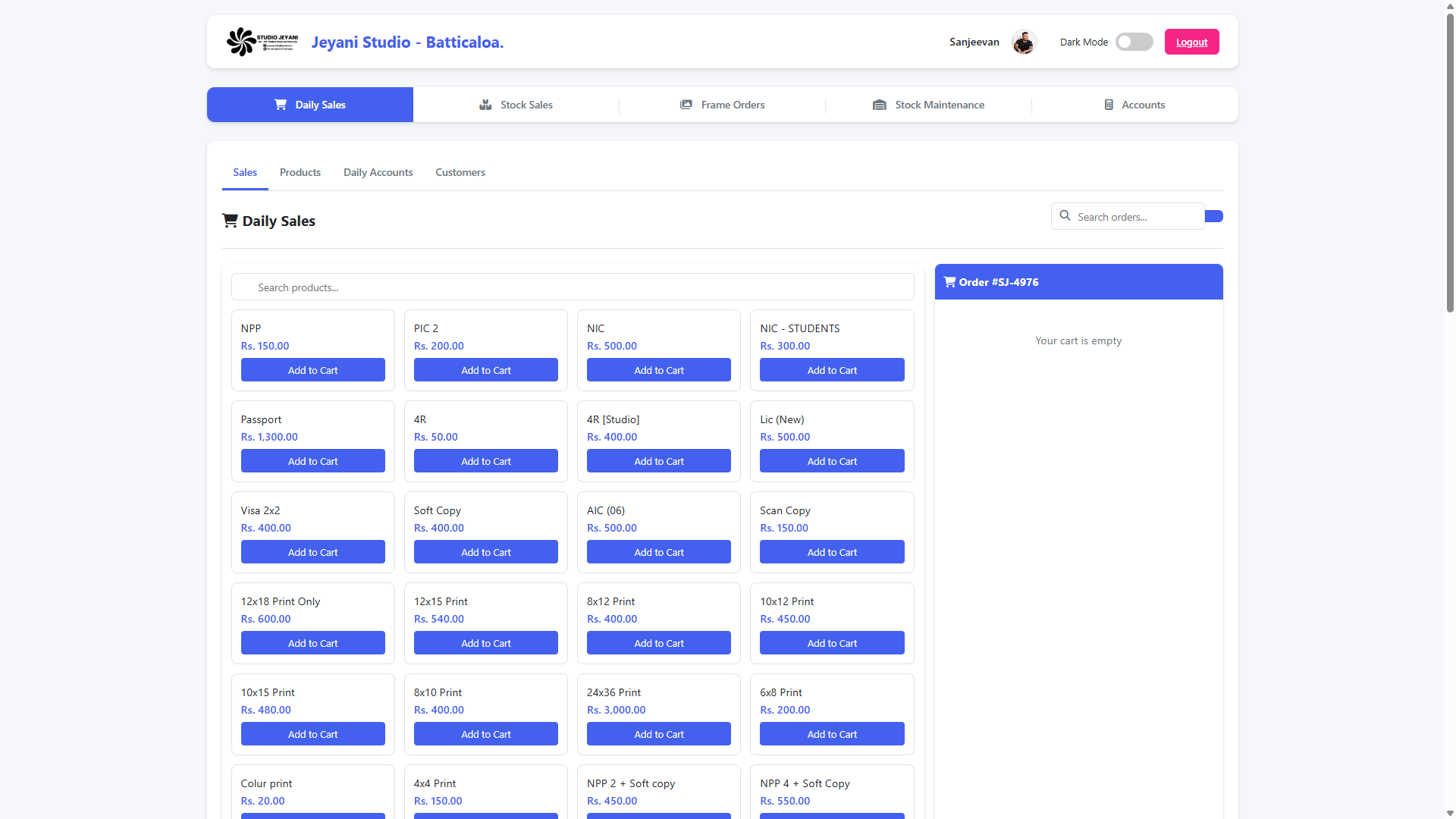Click the magnifier icon in order search

pyautogui.click(x=1065, y=216)
